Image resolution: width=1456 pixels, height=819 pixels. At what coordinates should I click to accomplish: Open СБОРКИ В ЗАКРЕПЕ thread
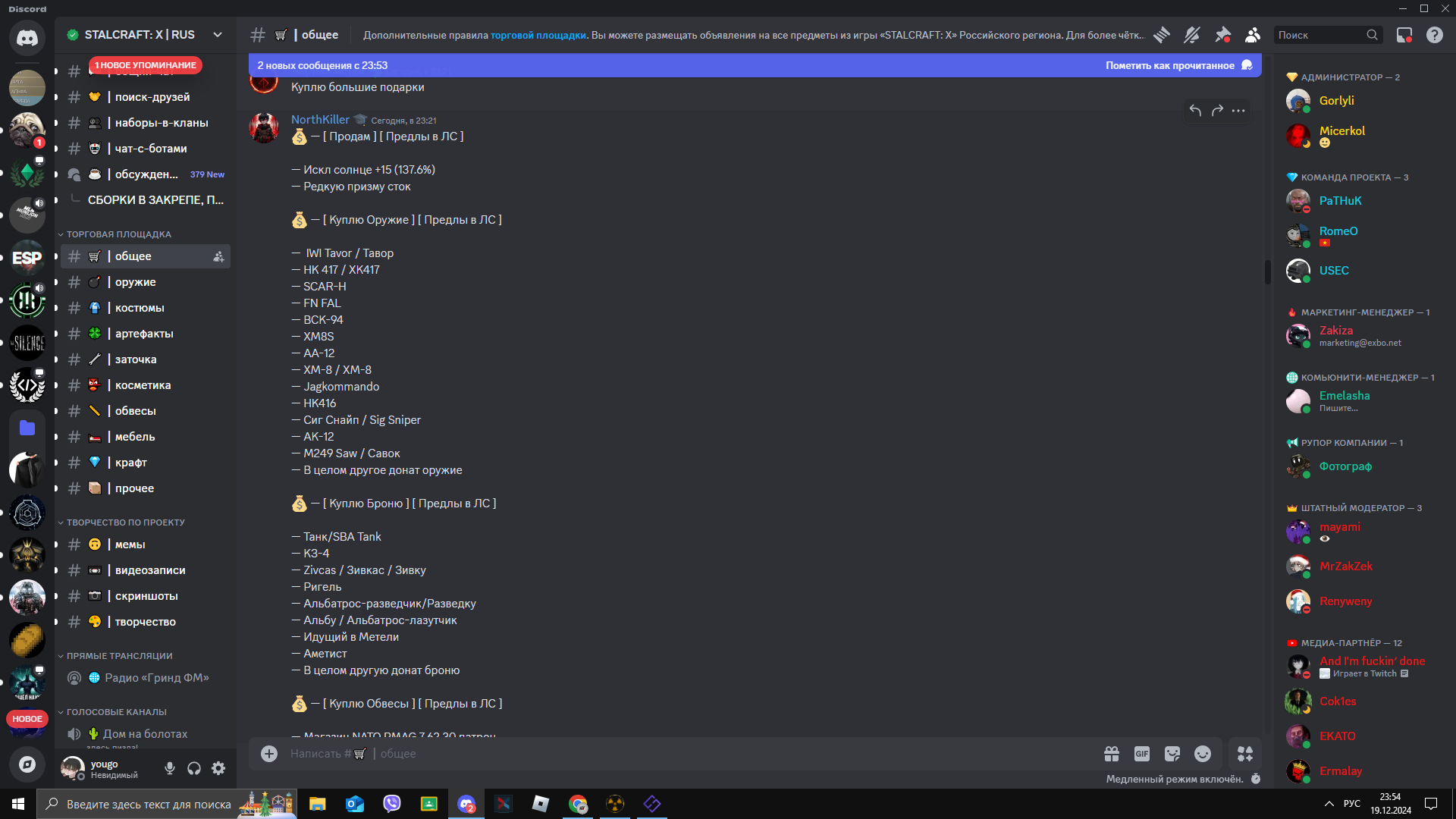(155, 200)
